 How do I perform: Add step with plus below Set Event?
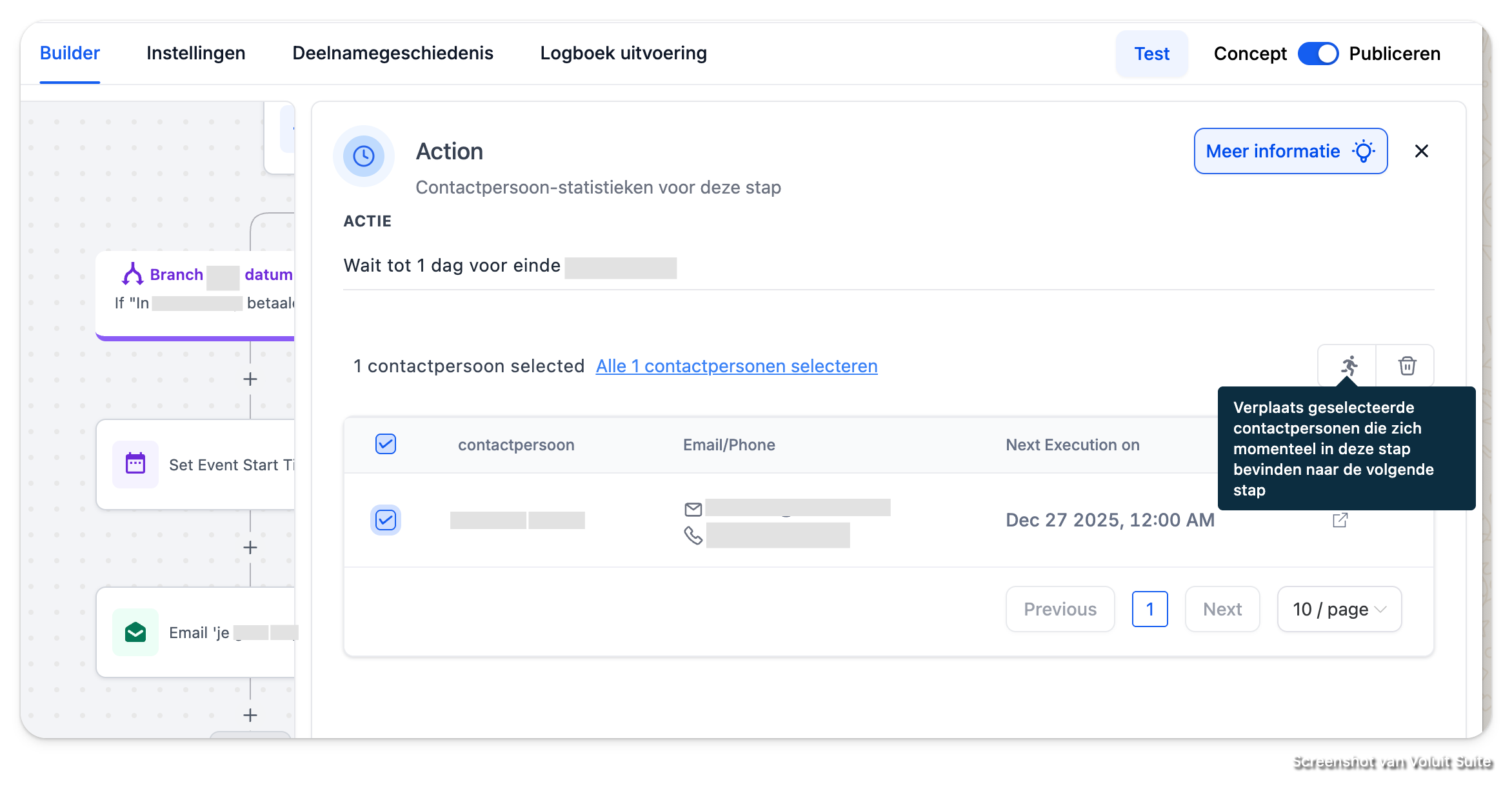click(x=250, y=548)
